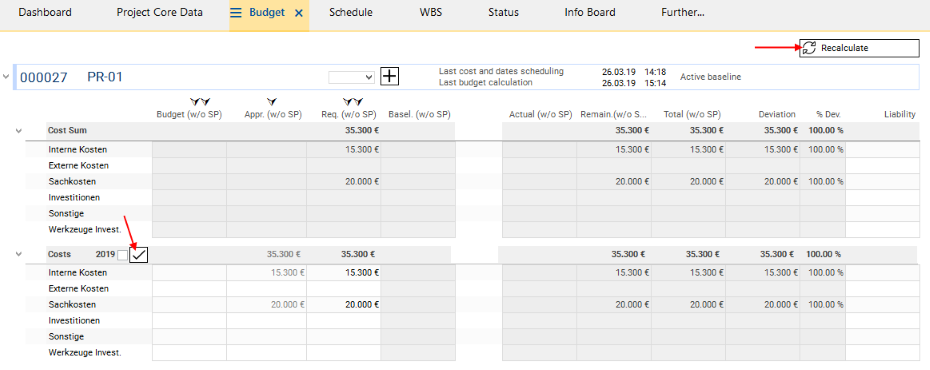Open the WBS tab

[x=430, y=12]
